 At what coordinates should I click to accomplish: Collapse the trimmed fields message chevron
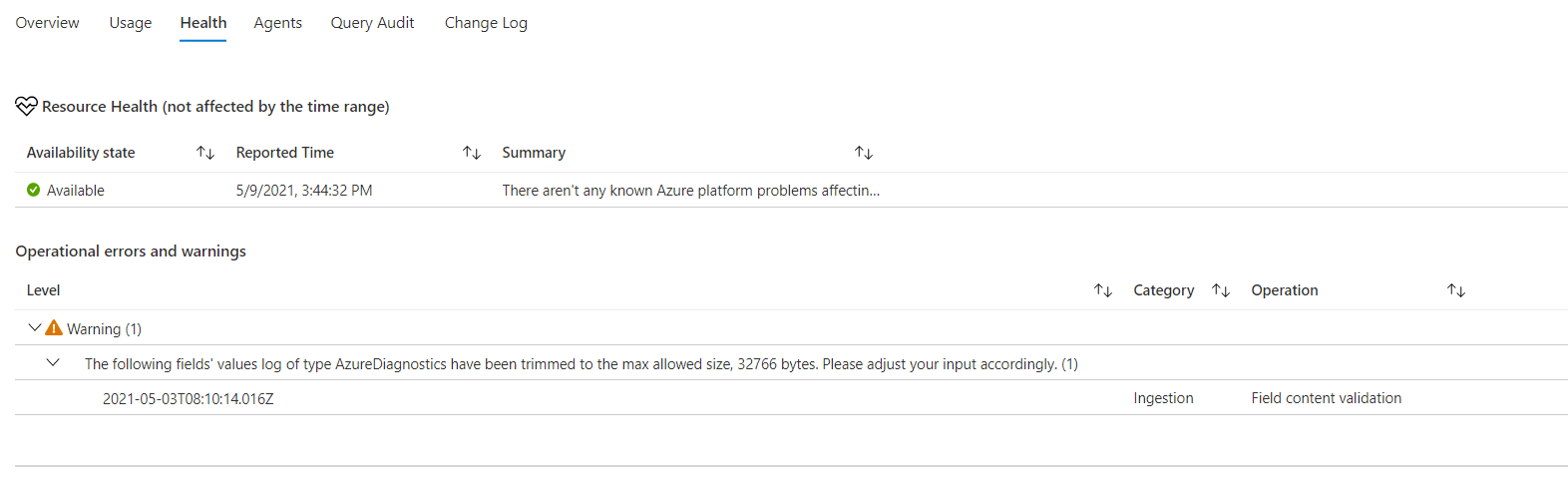(x=53, y=363)
